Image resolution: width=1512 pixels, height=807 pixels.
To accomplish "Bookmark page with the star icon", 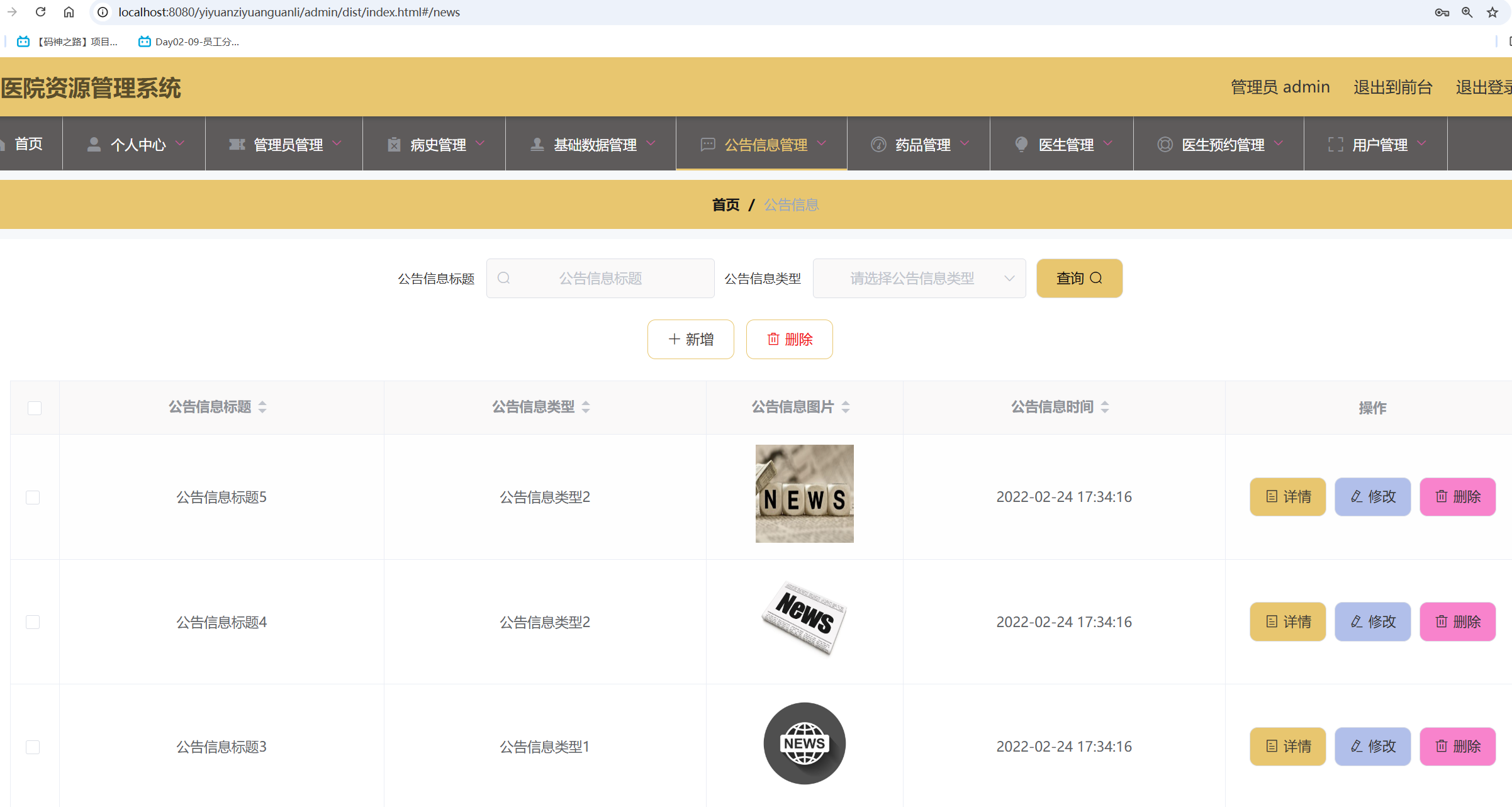I will (x=1492, y=12).
